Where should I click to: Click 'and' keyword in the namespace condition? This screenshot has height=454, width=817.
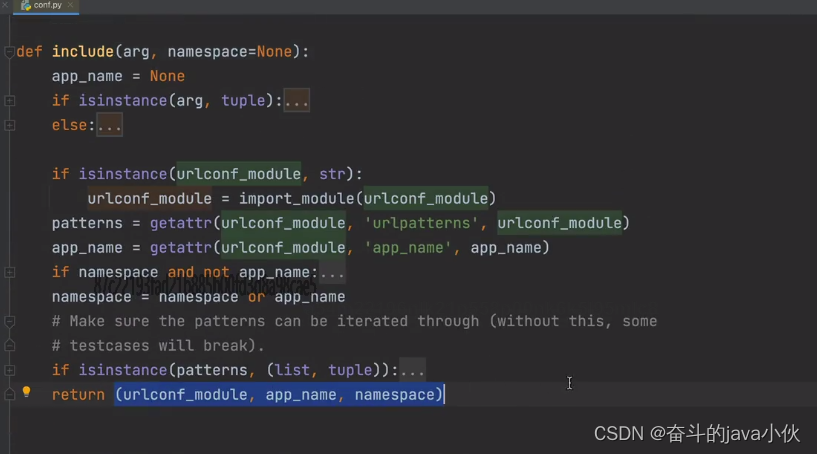tap(181, 272)
